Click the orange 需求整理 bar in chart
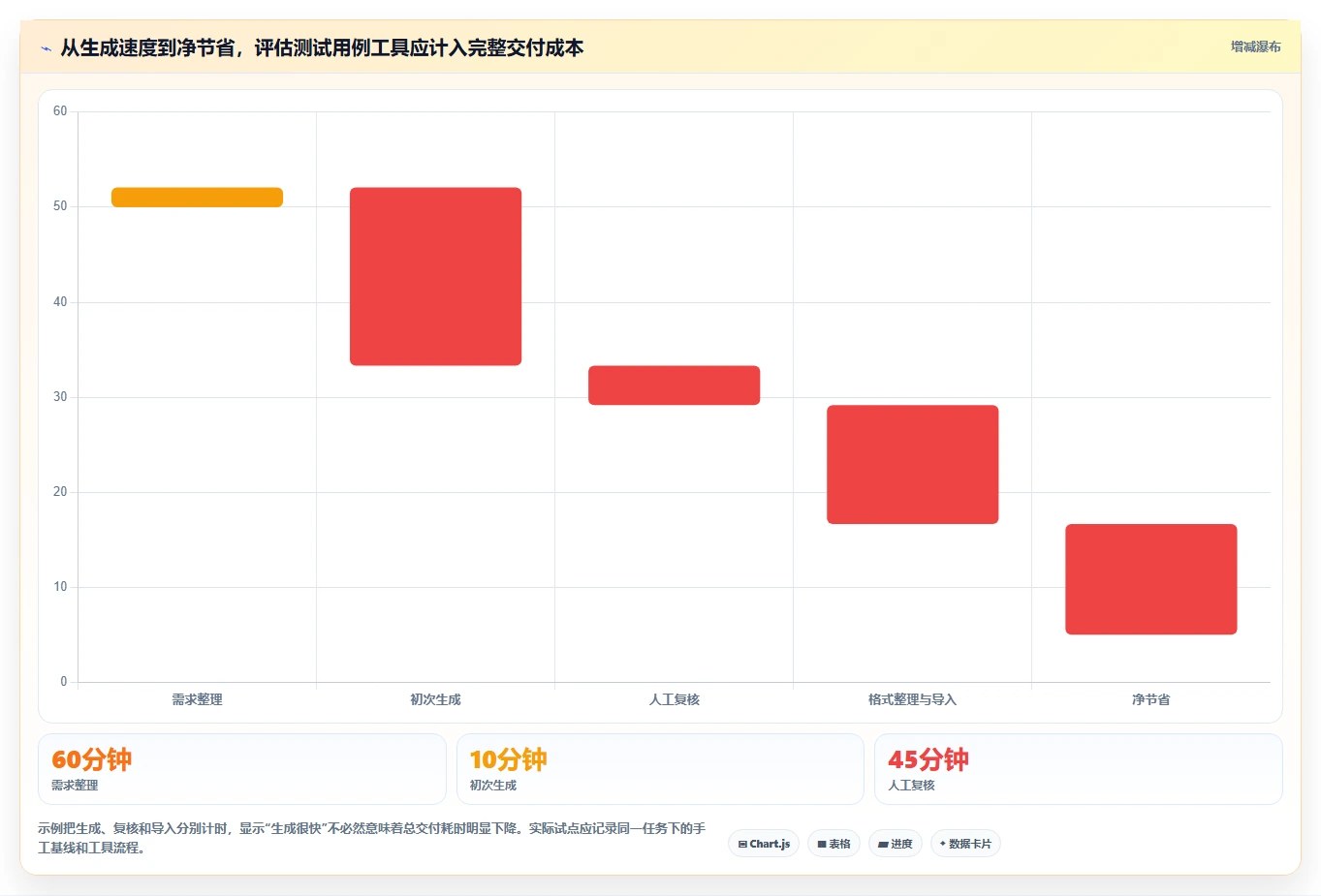 [198, 197]
